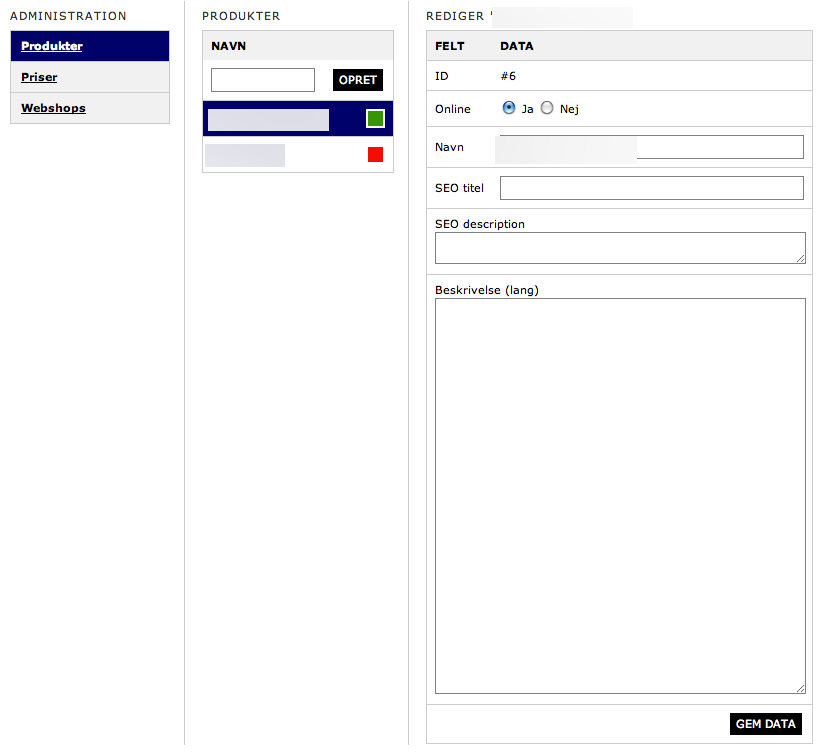This screenshot has height=756, width=839.
Task: Save with the GEM DATA button
Action: (765, 724)
